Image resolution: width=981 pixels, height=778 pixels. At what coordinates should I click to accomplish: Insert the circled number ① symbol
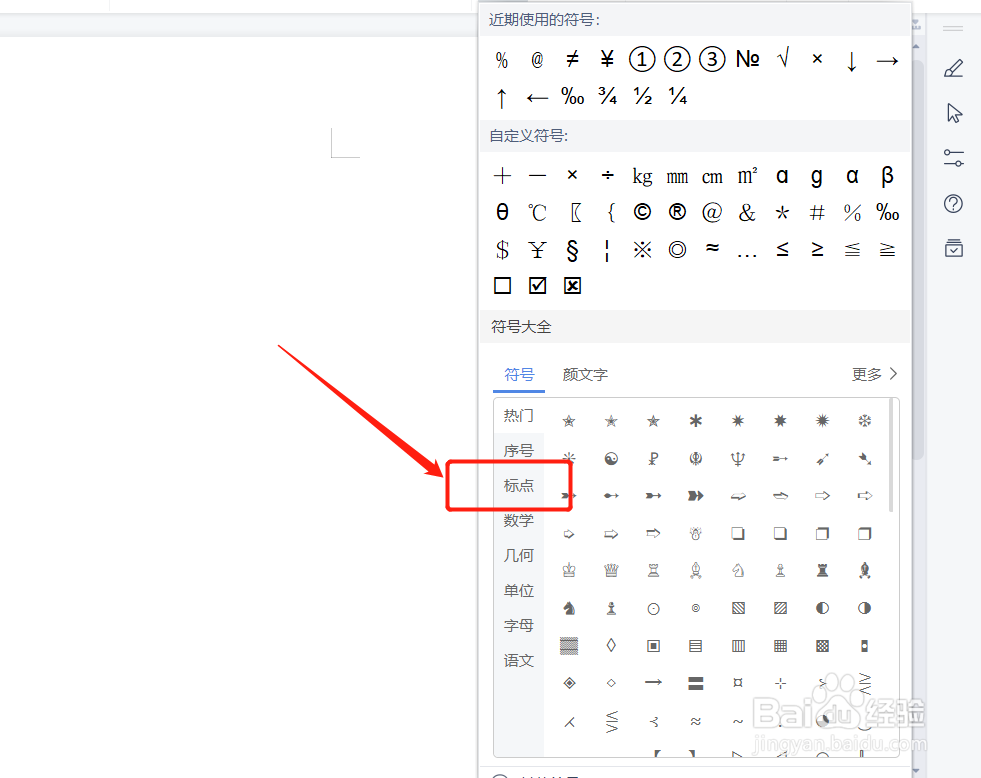click(642, 60)
